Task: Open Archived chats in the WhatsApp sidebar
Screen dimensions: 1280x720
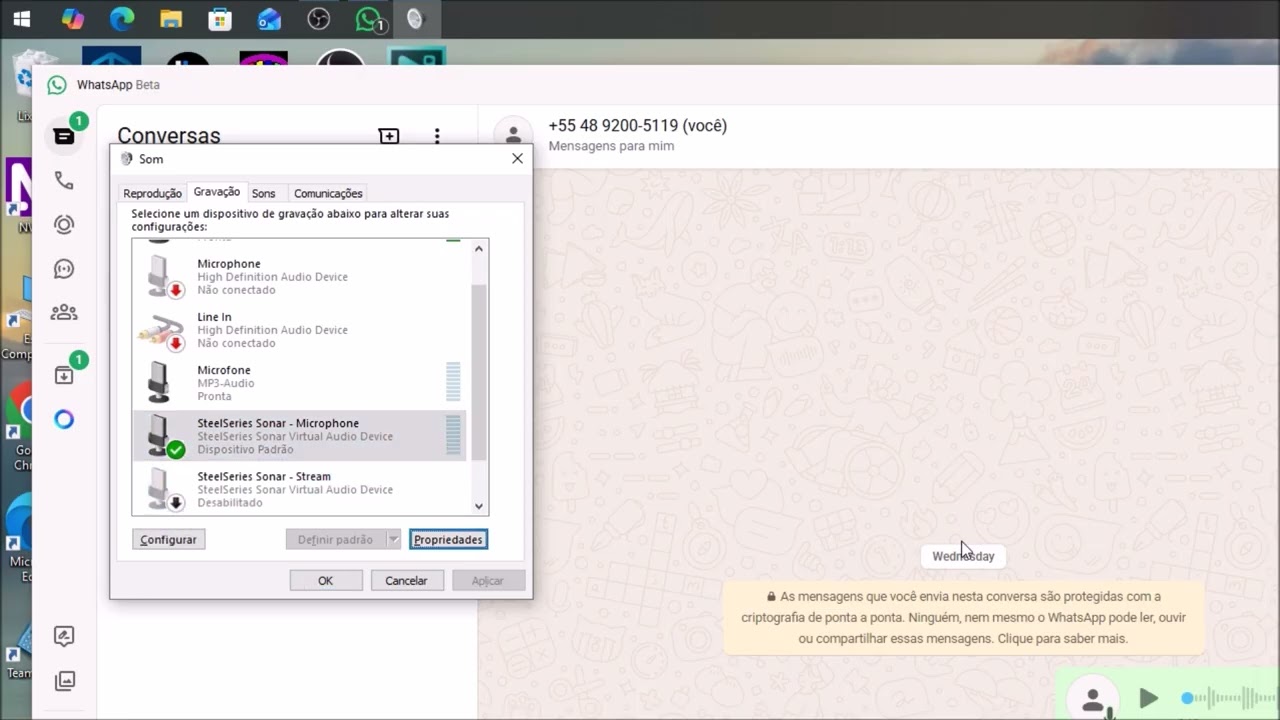Action: point(64,375)
